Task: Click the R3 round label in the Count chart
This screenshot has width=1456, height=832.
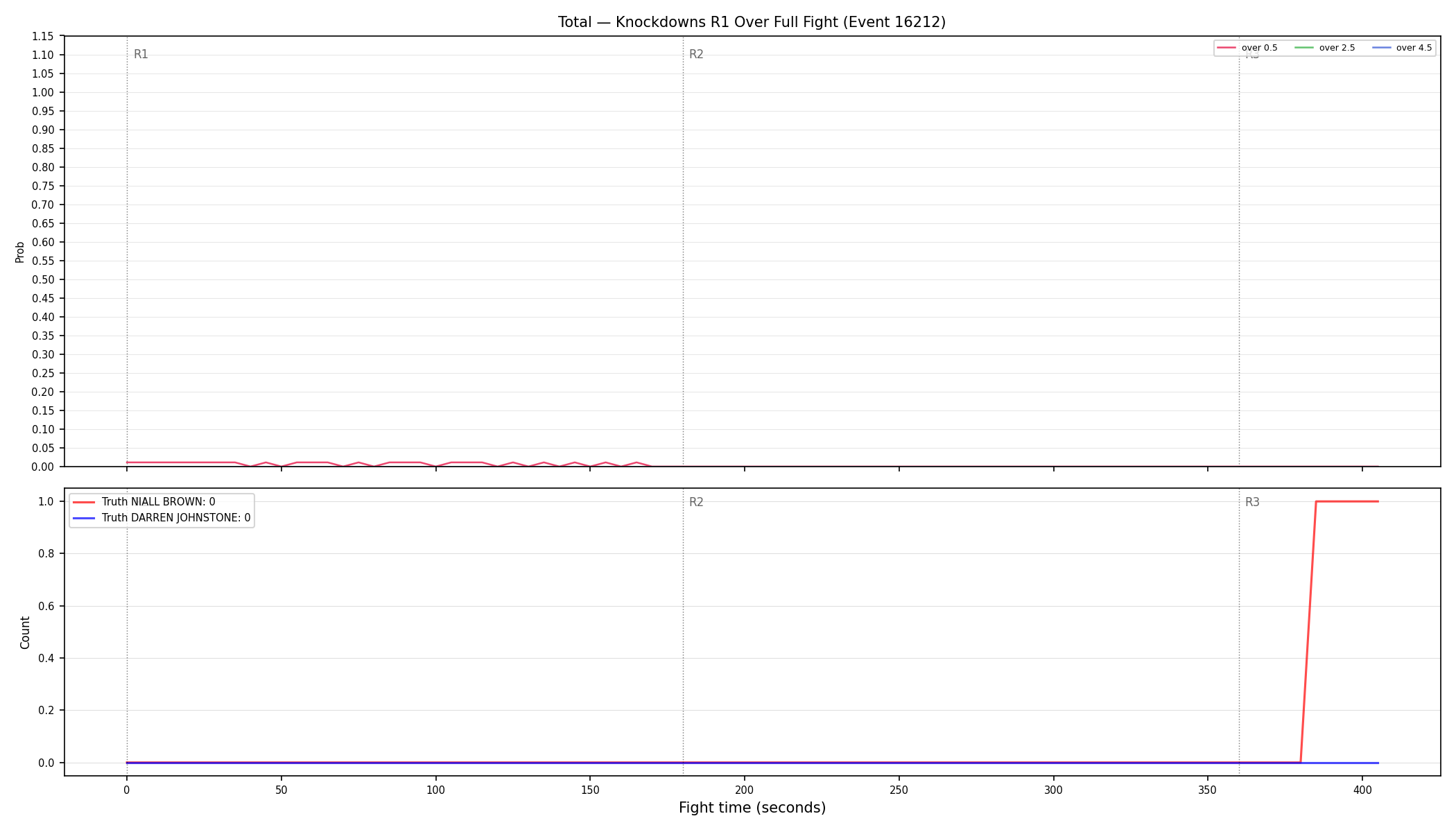Action: 1252,502
